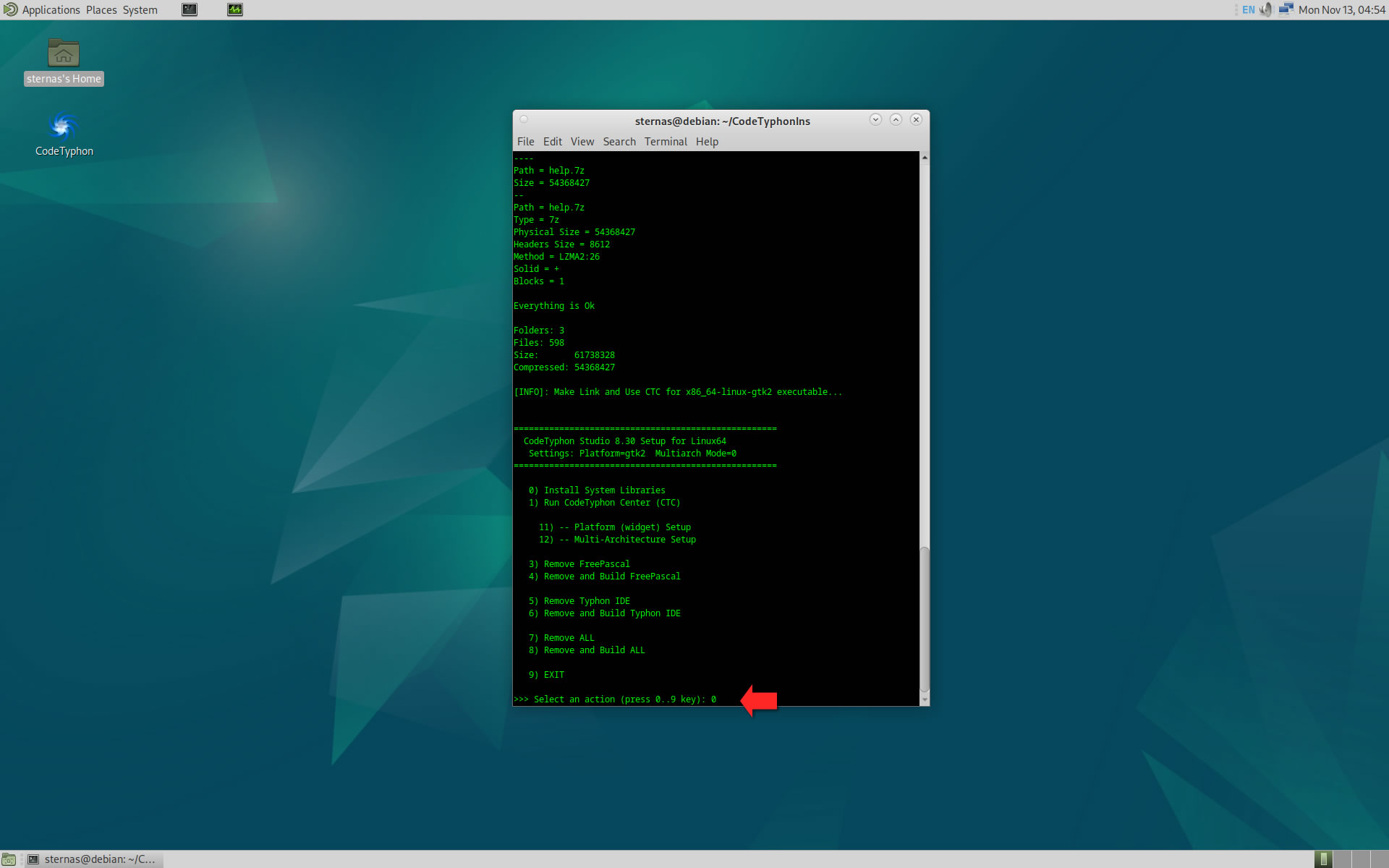
Task: Click 'Run CodeTyphon Center (CTC)' line
Action: tap(604, 503)
